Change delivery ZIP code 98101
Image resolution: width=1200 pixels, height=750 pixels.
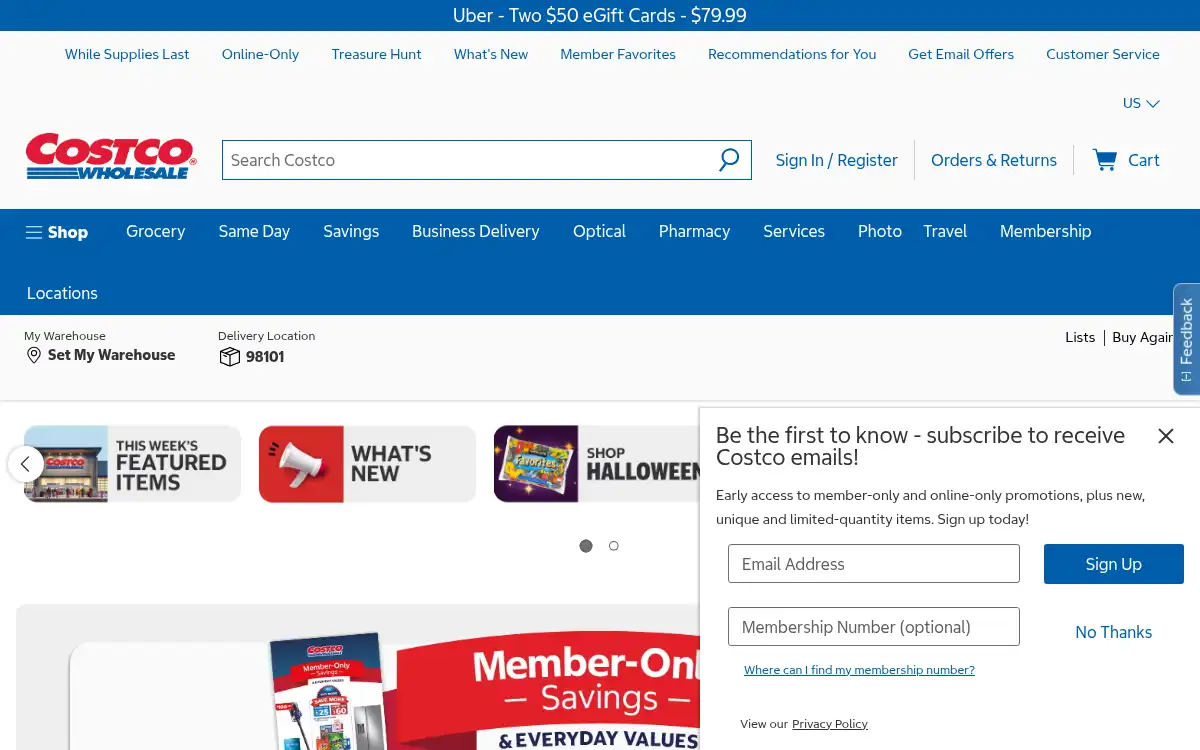(x=265, y=357)
